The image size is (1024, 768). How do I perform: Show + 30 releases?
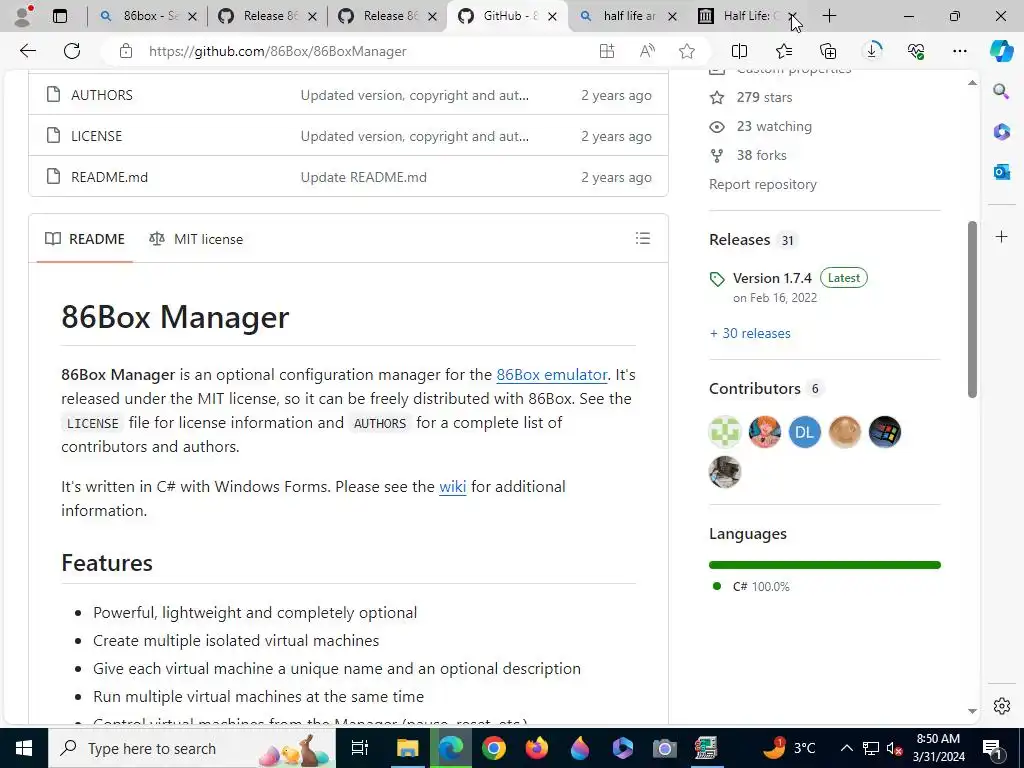click(x=750, y=333)
